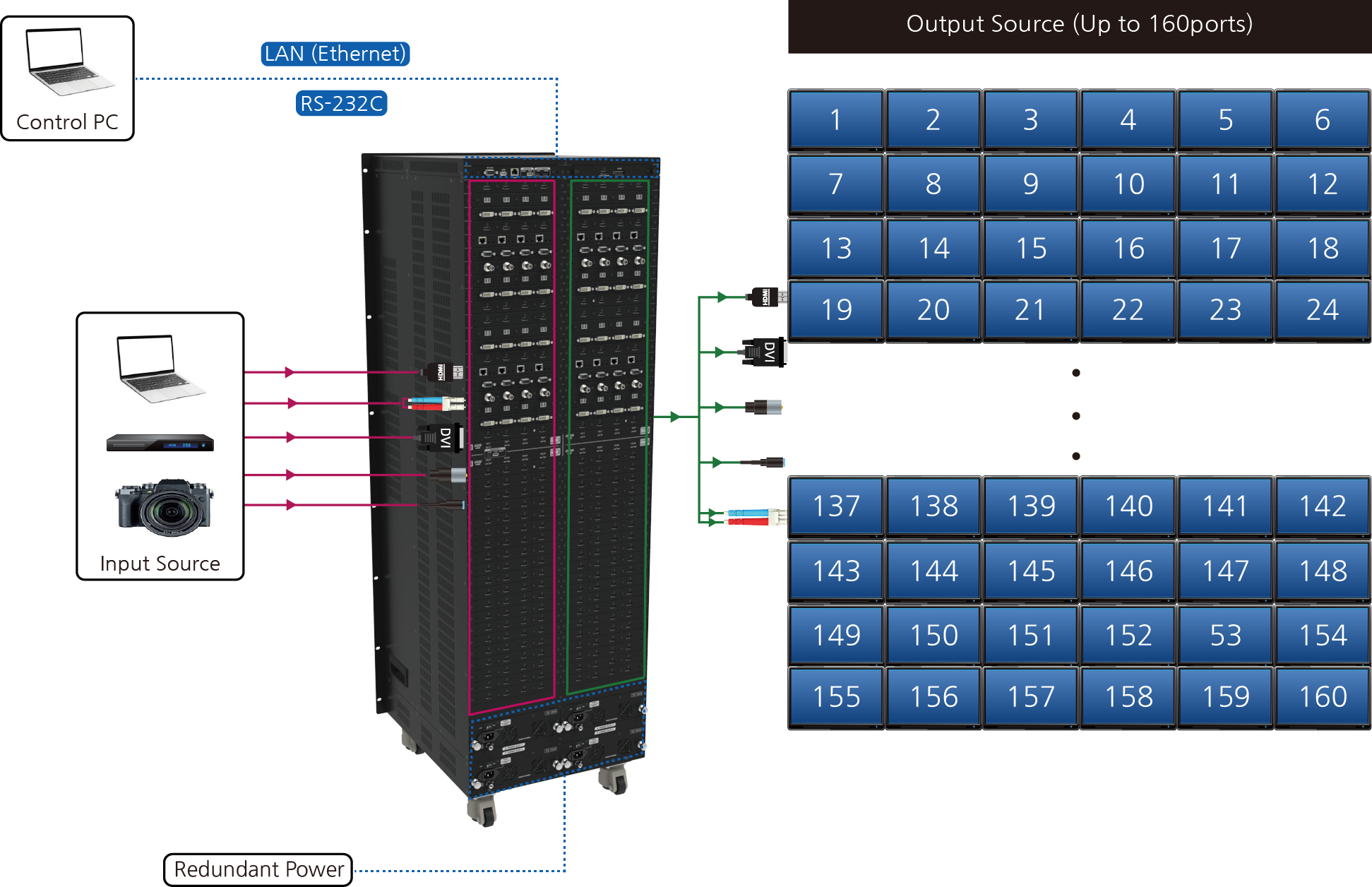Select output display 148
Viewport: 1372px width, 887px height.
tap(1323, 571)
